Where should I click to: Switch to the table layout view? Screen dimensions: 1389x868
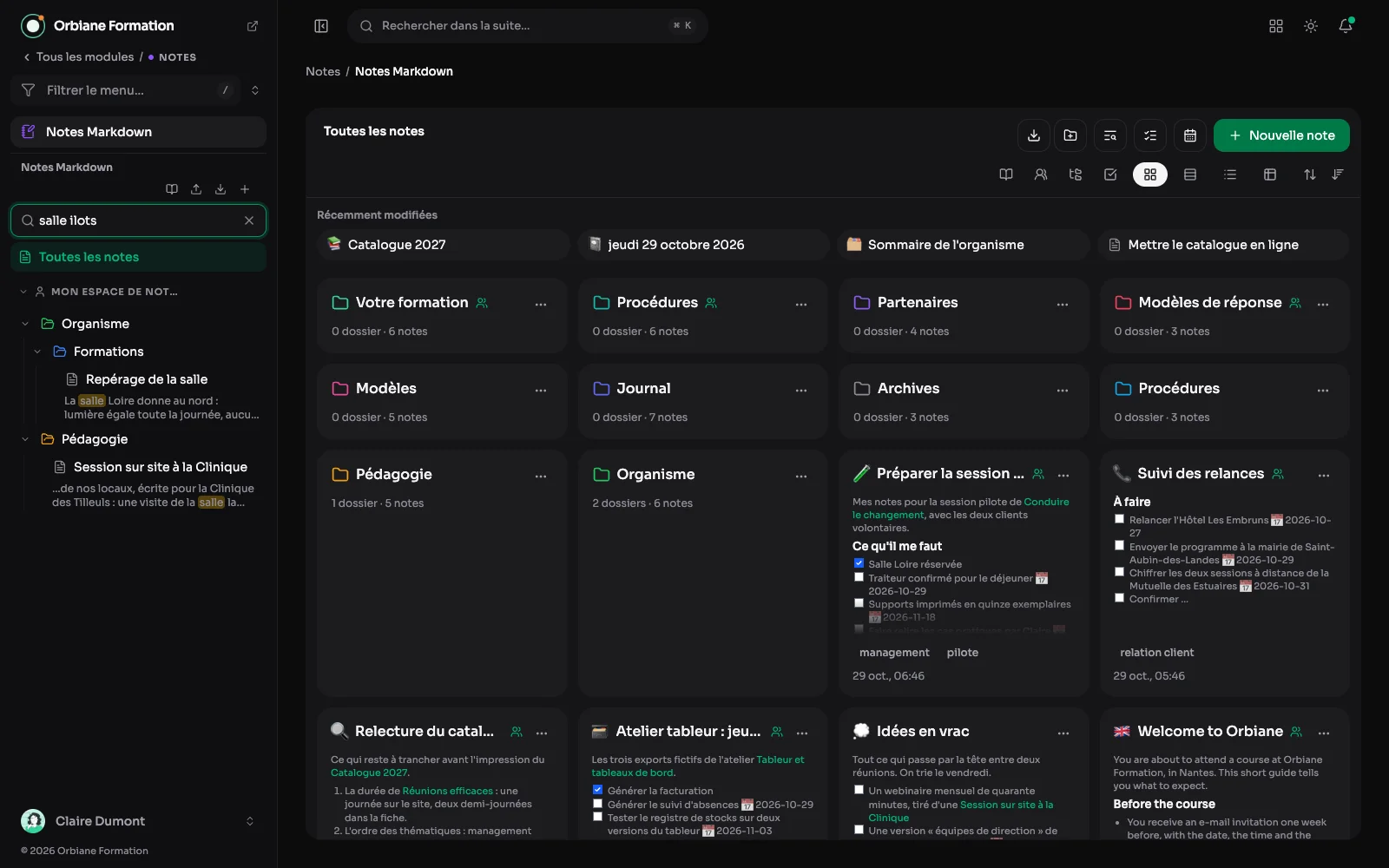point(1270,174)
